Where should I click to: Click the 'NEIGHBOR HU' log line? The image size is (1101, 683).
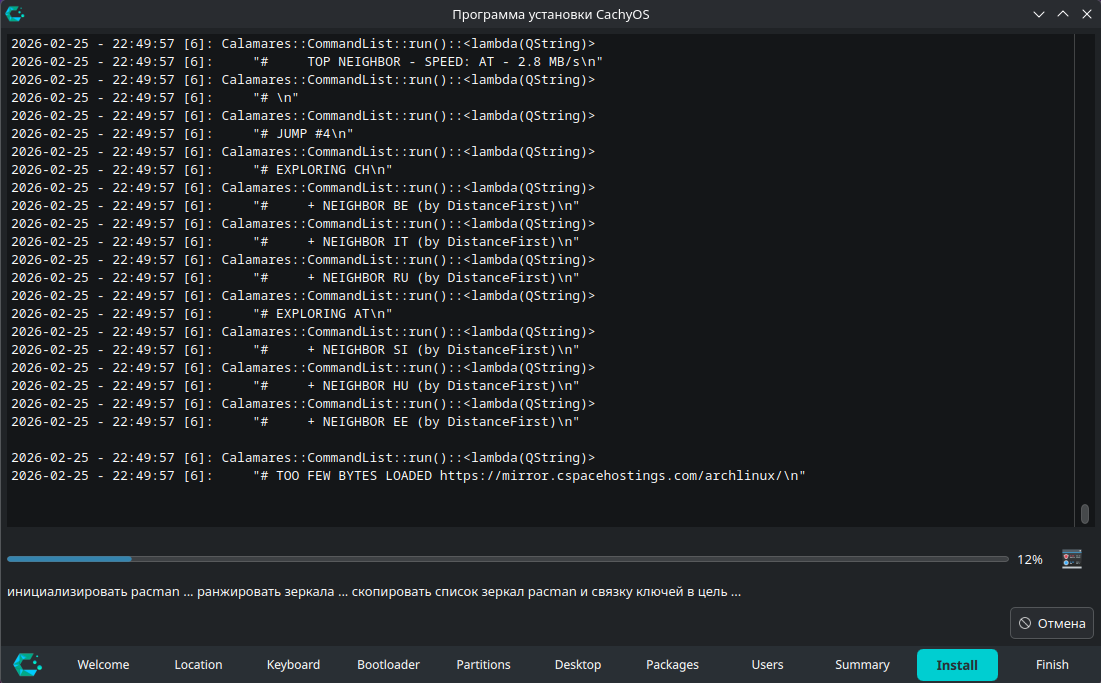click(295, 385)
